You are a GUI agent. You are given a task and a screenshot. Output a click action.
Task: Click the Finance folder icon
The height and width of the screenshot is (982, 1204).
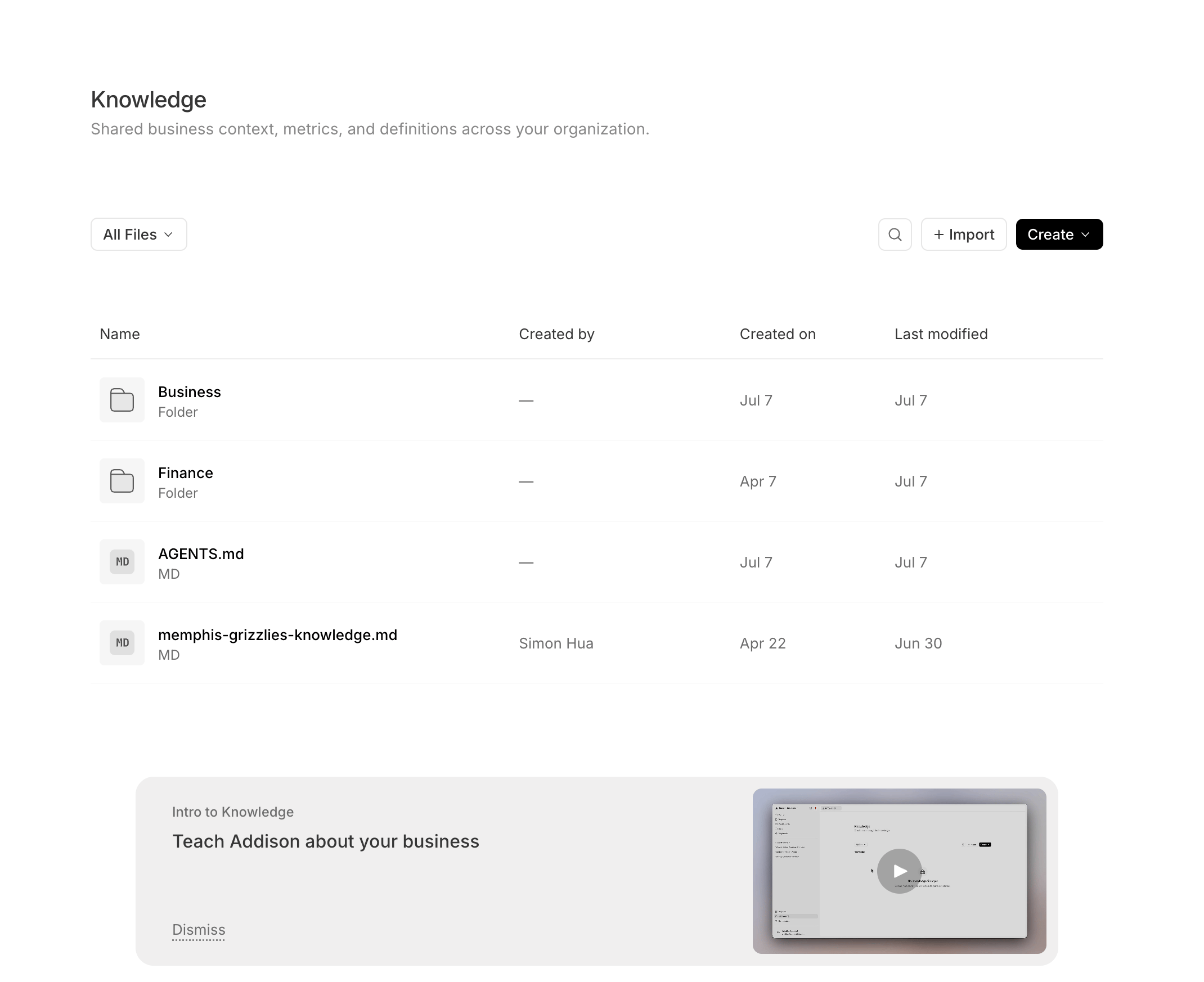122,481
